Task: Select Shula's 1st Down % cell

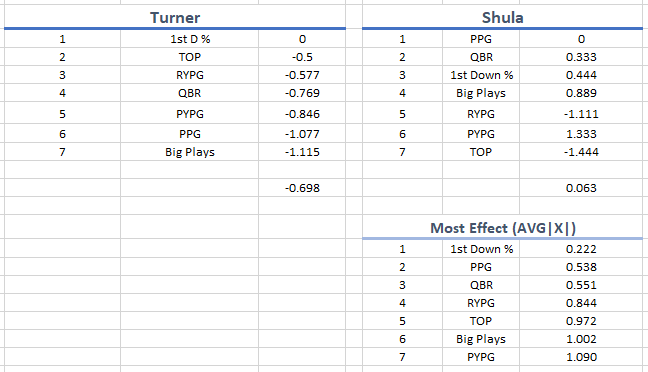Action: point(481,75)
